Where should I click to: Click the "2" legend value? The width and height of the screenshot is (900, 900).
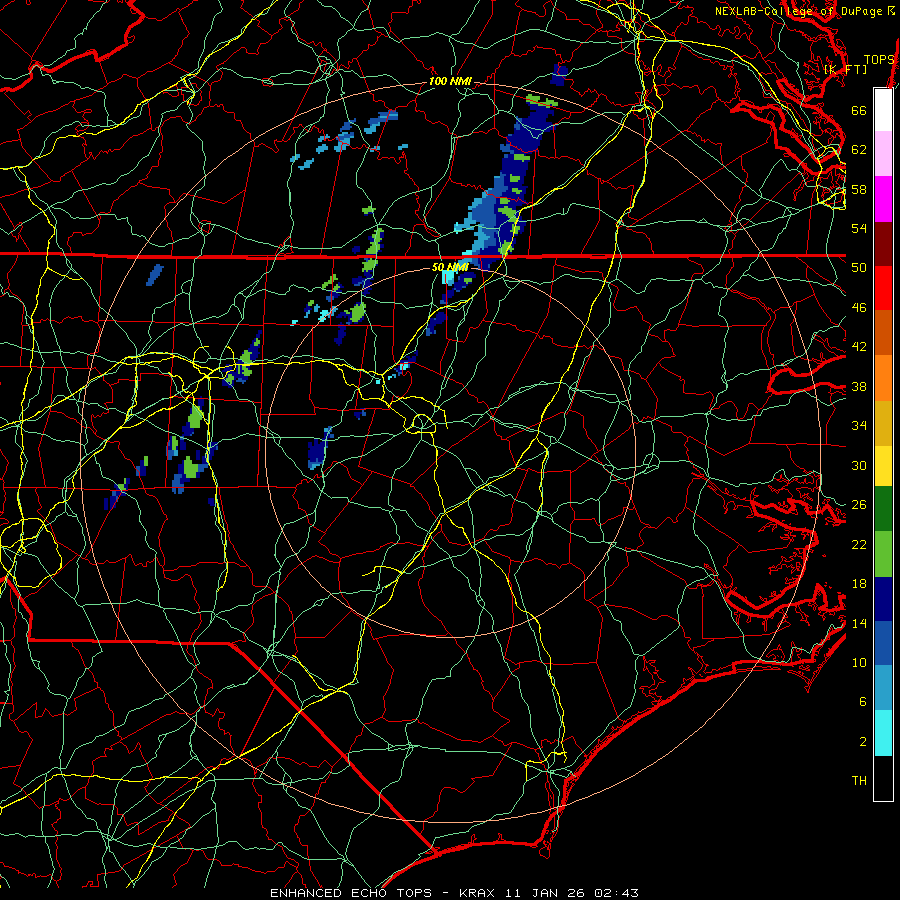[863, 742]
